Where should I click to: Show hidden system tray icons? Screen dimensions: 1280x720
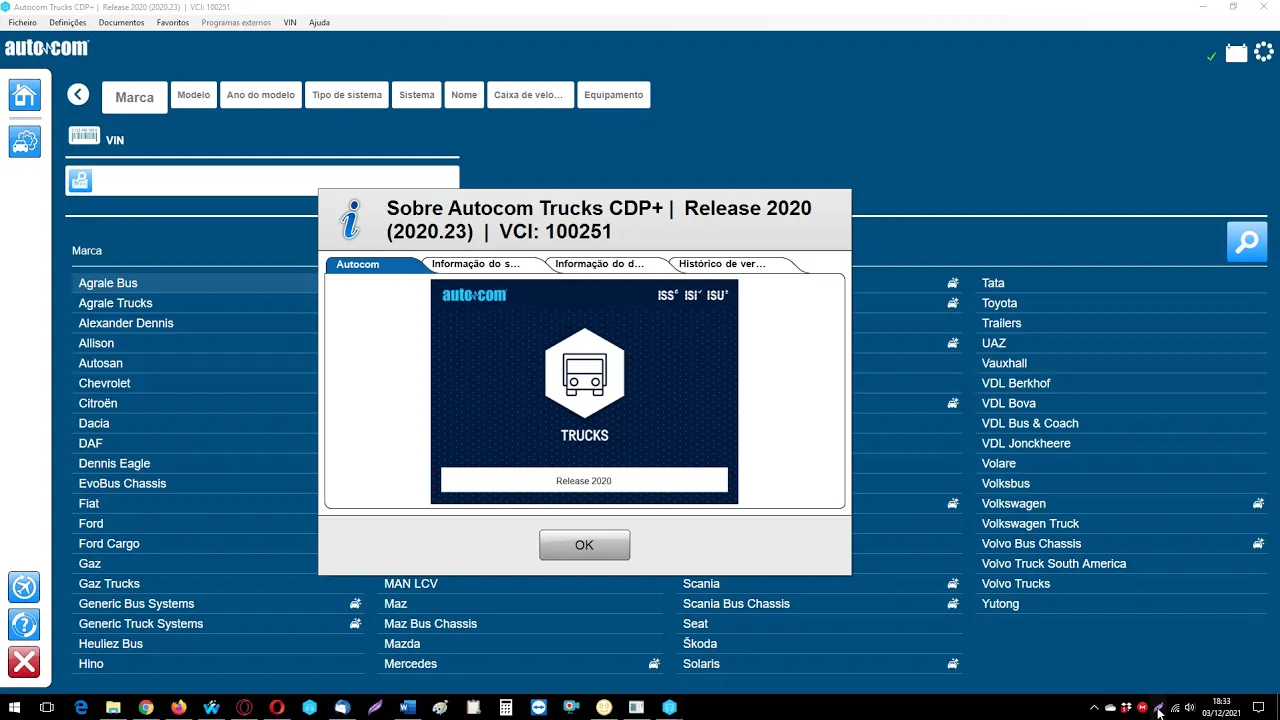point(1093,707)
